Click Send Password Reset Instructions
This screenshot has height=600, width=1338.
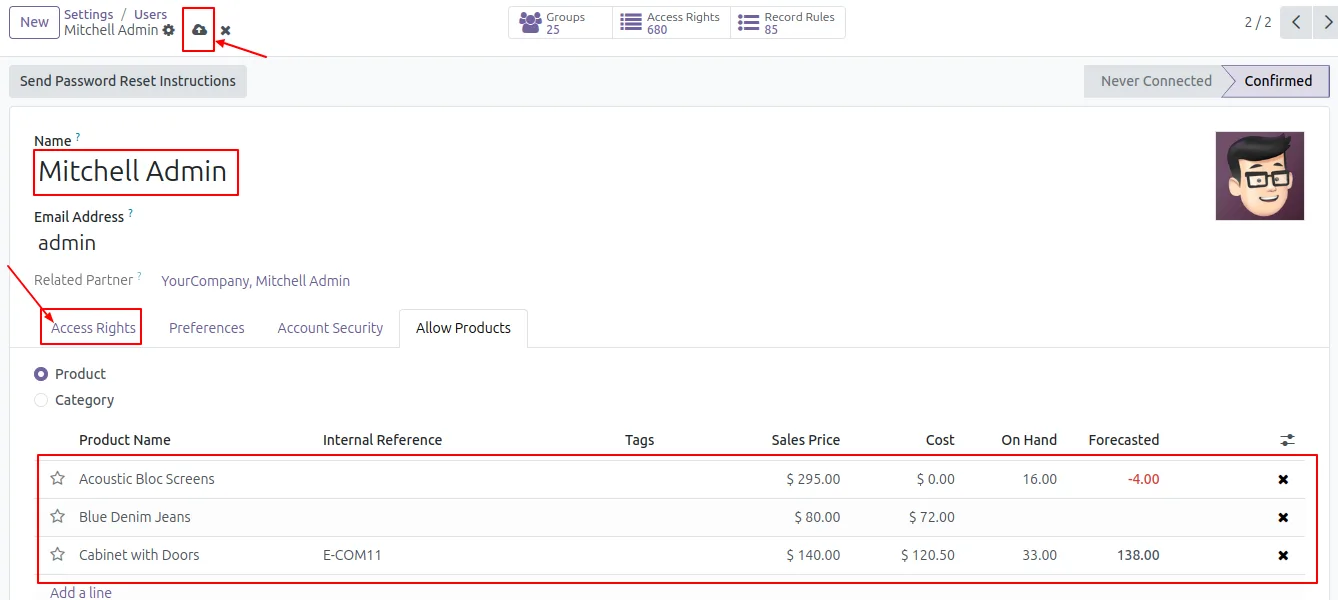tap(128, 81)
